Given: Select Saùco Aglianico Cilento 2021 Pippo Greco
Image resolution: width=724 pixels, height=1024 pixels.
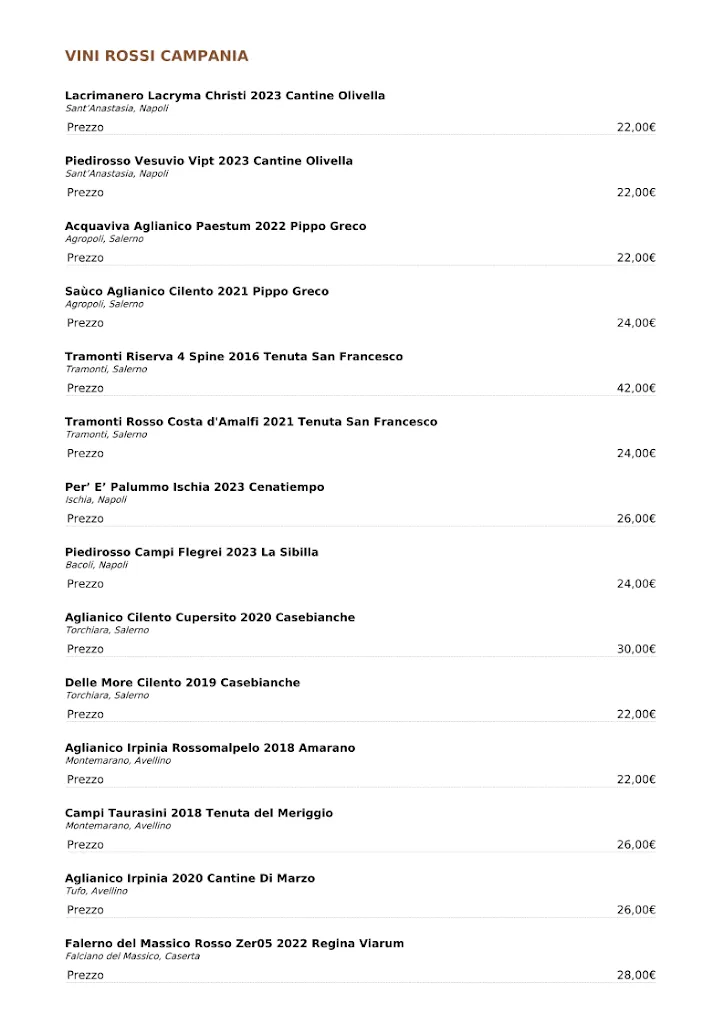Looking at the screenshot, I should pyautogui.click(x=197, y=292).
